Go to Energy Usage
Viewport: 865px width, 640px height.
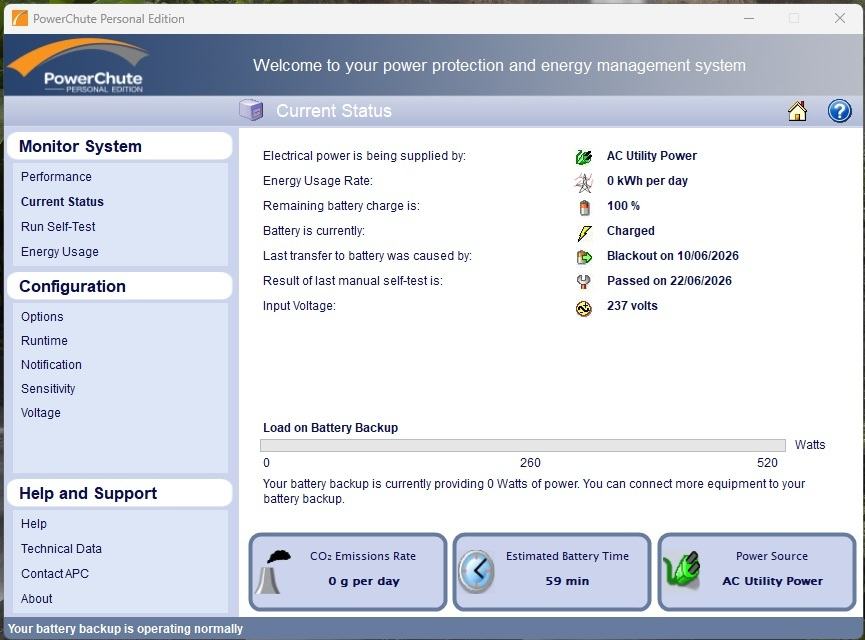[60, 252]
